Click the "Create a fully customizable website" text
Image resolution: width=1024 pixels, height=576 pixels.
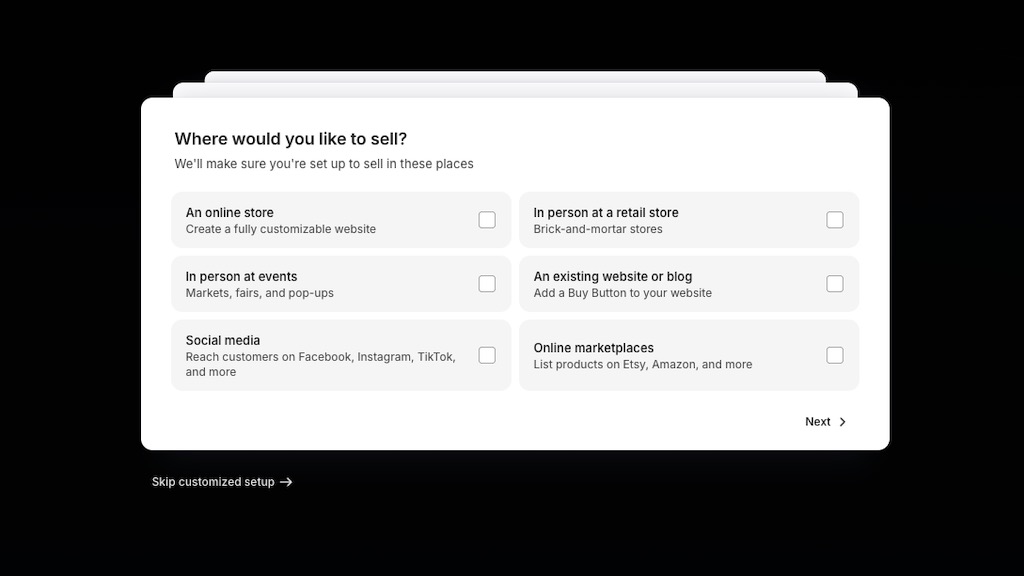281,229
